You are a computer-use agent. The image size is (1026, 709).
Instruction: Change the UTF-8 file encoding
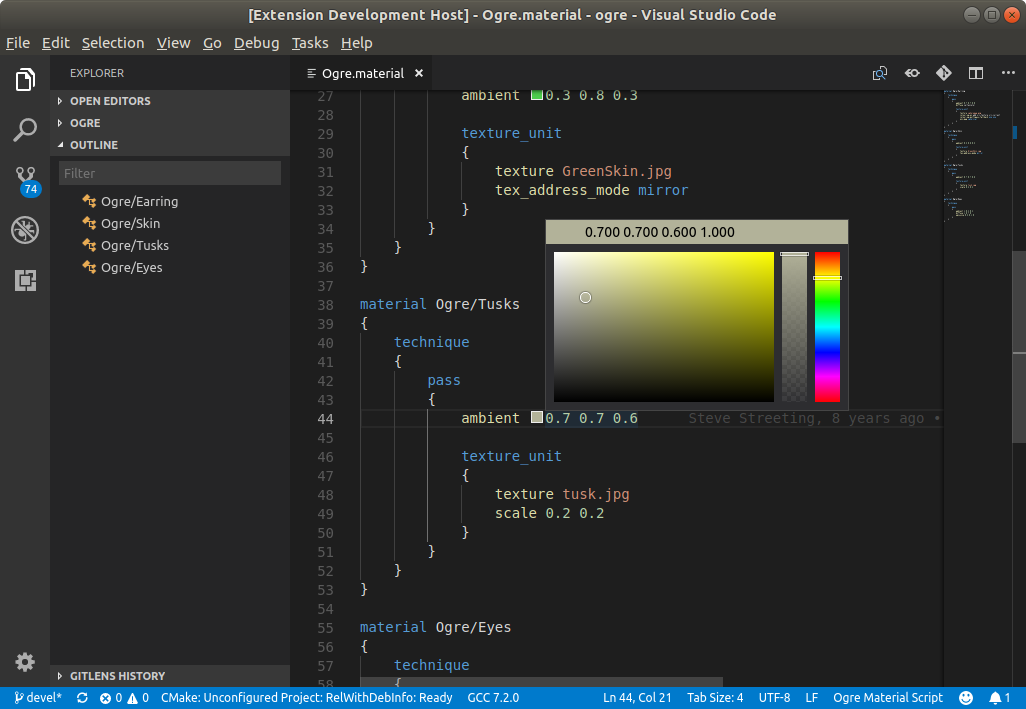774,698
